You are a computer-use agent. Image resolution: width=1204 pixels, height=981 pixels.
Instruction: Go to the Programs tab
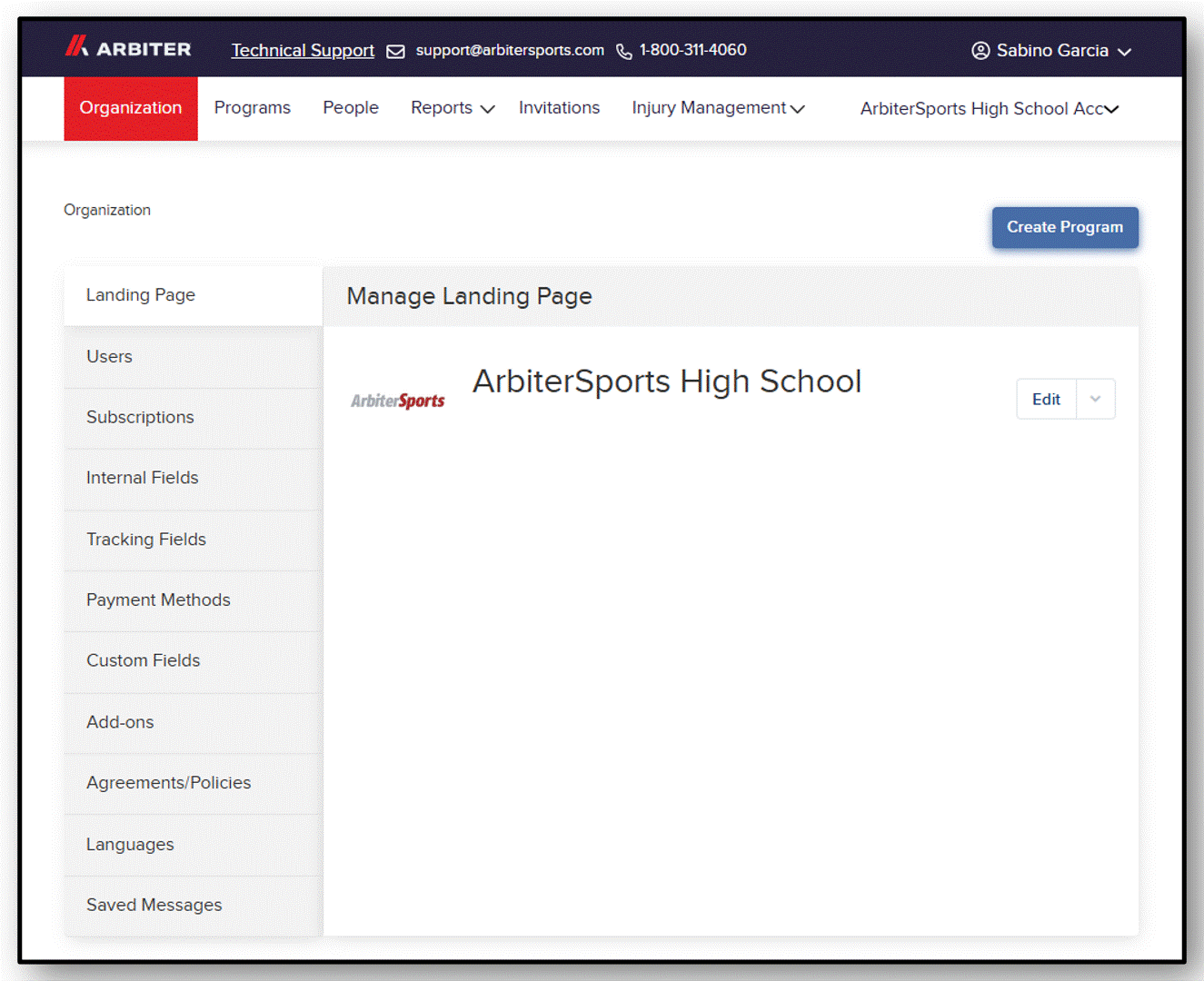pyautogui.click(x=253, y=108)
